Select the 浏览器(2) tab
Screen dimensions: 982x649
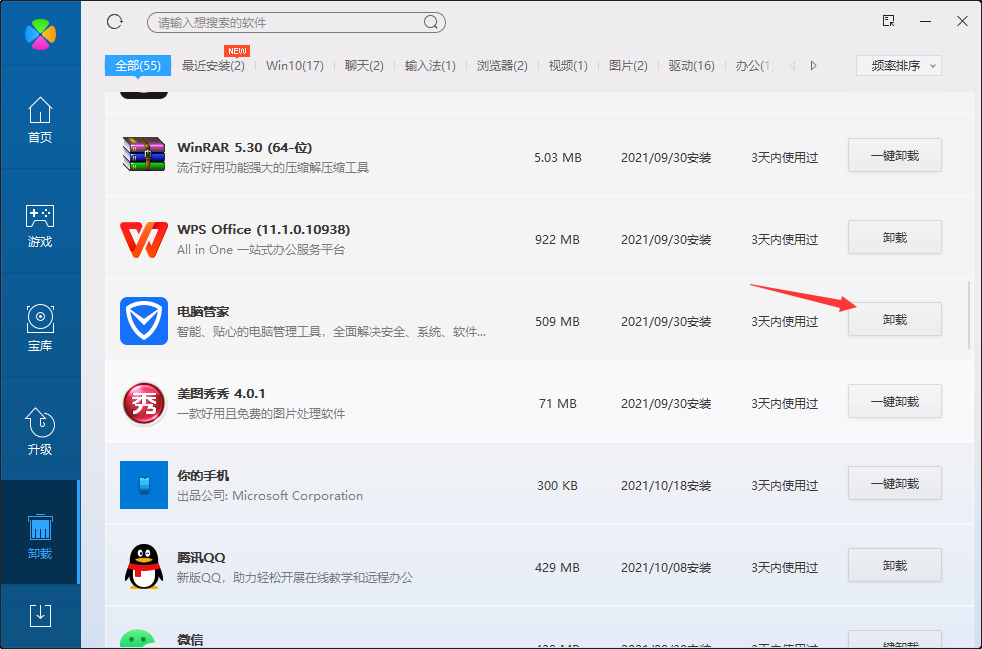[502, 66]
